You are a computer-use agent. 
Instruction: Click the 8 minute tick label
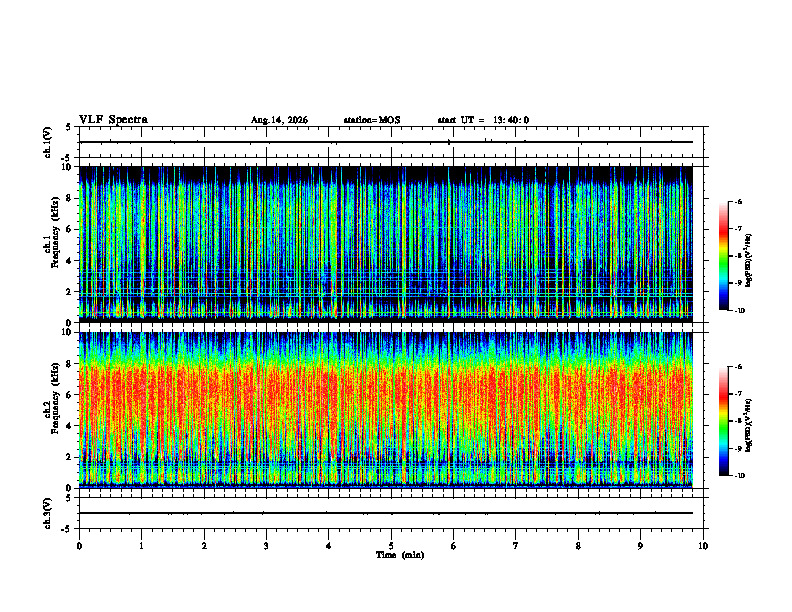[x=578, y=546]
